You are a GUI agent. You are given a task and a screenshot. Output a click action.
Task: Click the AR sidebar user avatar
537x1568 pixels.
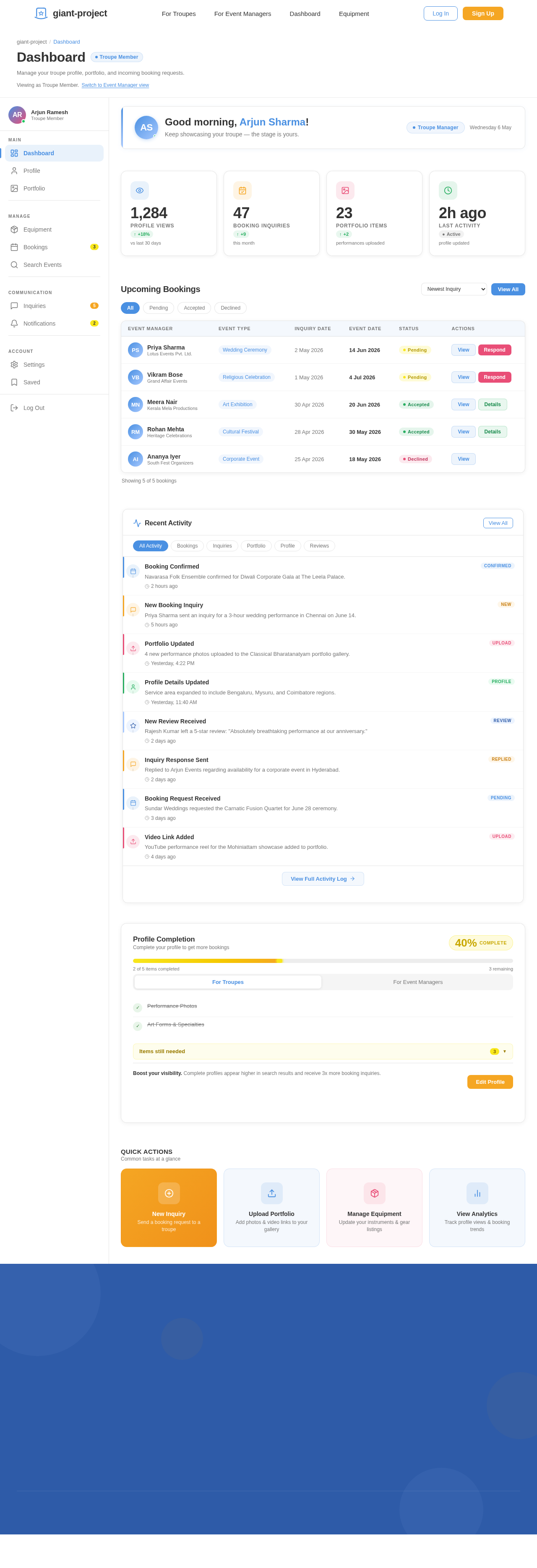(17, 115)
